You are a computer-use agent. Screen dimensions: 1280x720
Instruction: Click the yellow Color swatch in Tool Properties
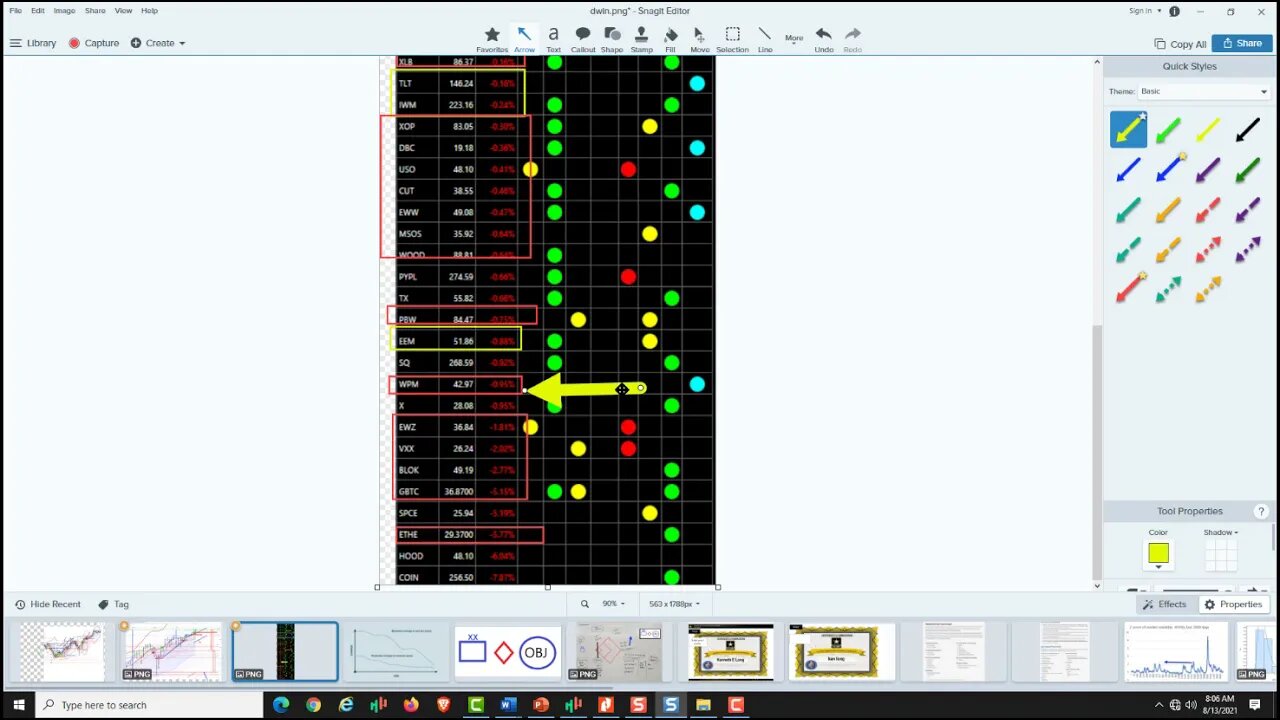pyautogui.click(x=1158, y=552)
